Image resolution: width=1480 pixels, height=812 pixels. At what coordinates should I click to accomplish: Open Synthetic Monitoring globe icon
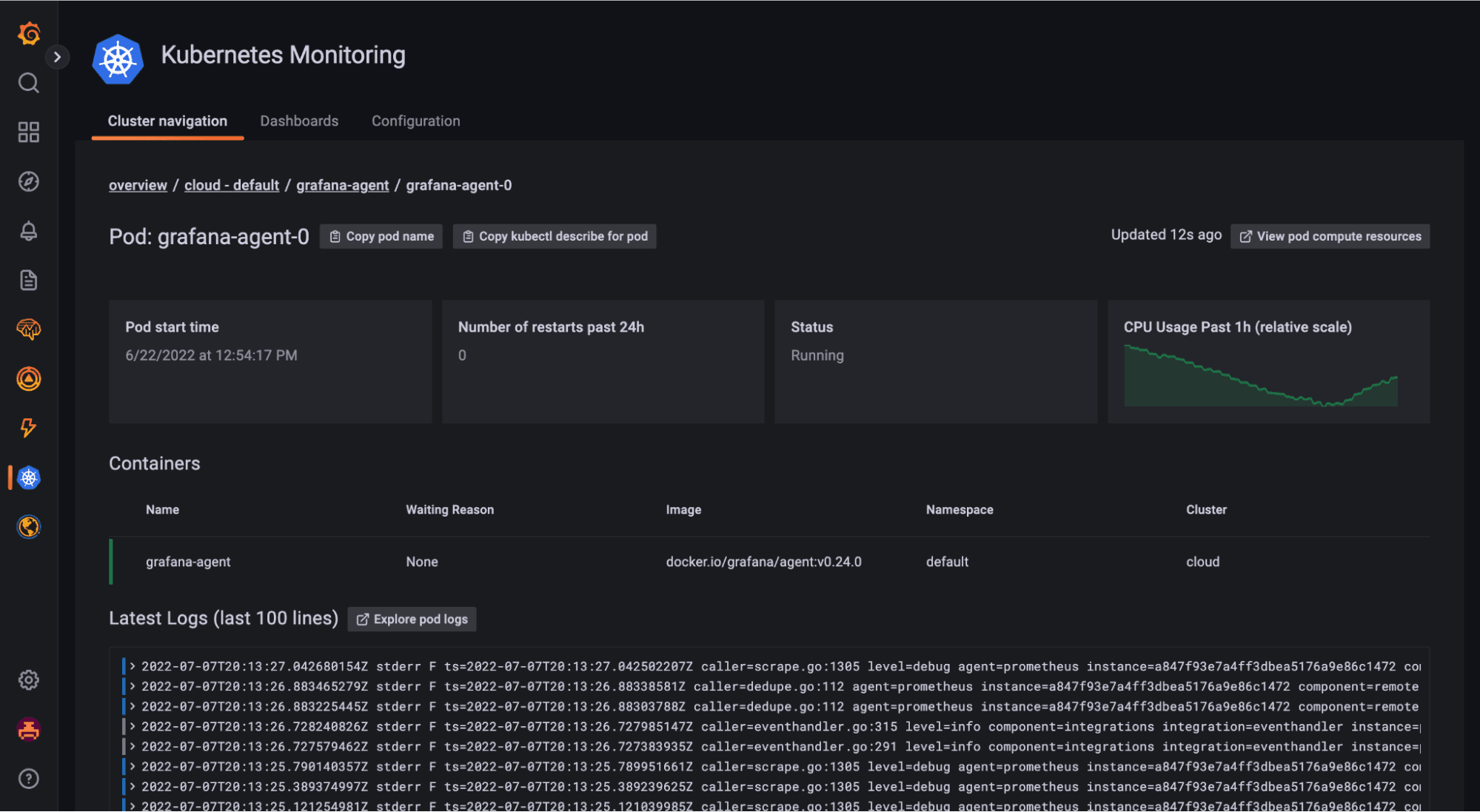[30, 527]
